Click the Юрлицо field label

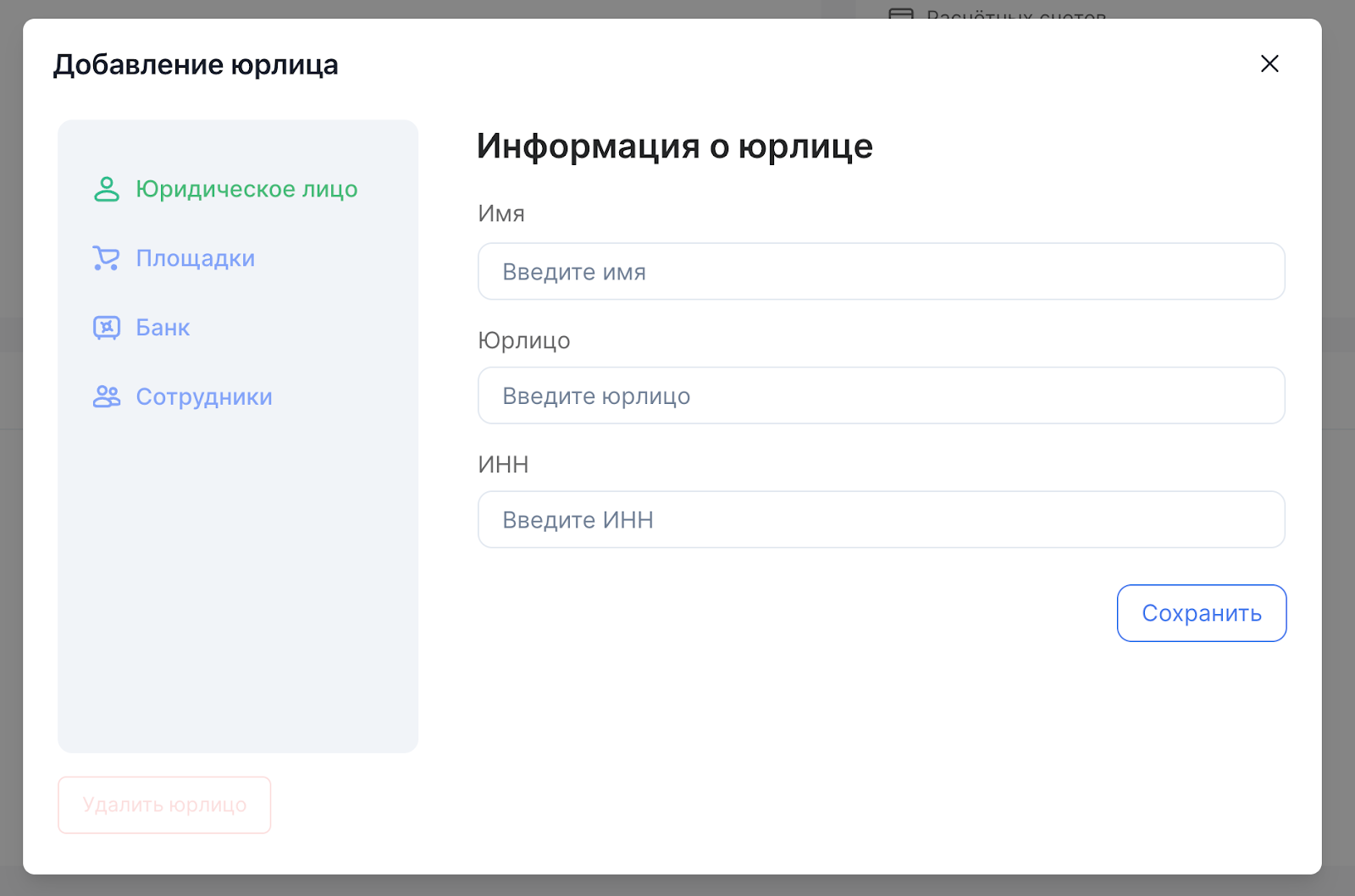524,340
